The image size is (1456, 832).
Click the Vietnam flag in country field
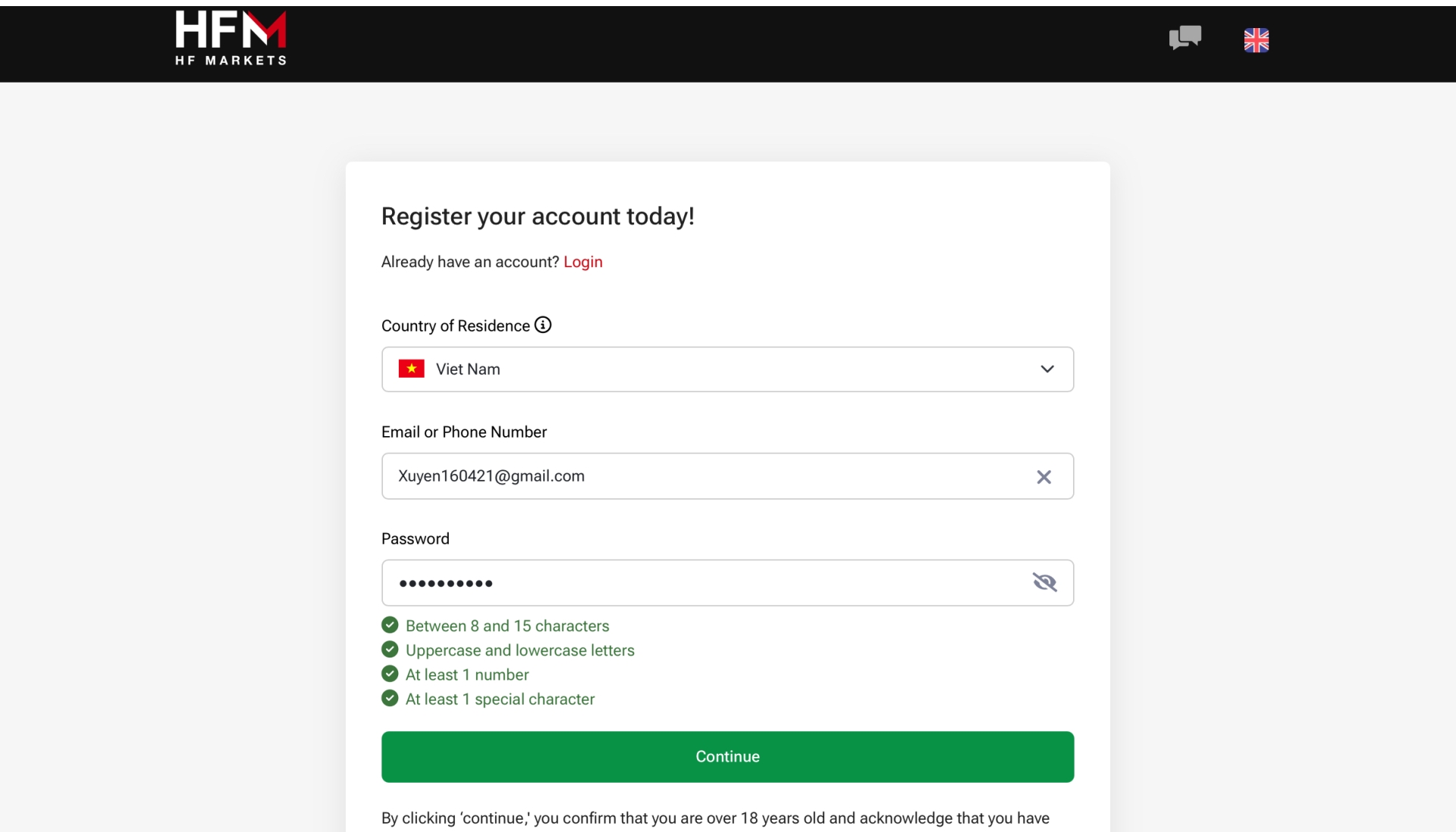tap(411, 369)
